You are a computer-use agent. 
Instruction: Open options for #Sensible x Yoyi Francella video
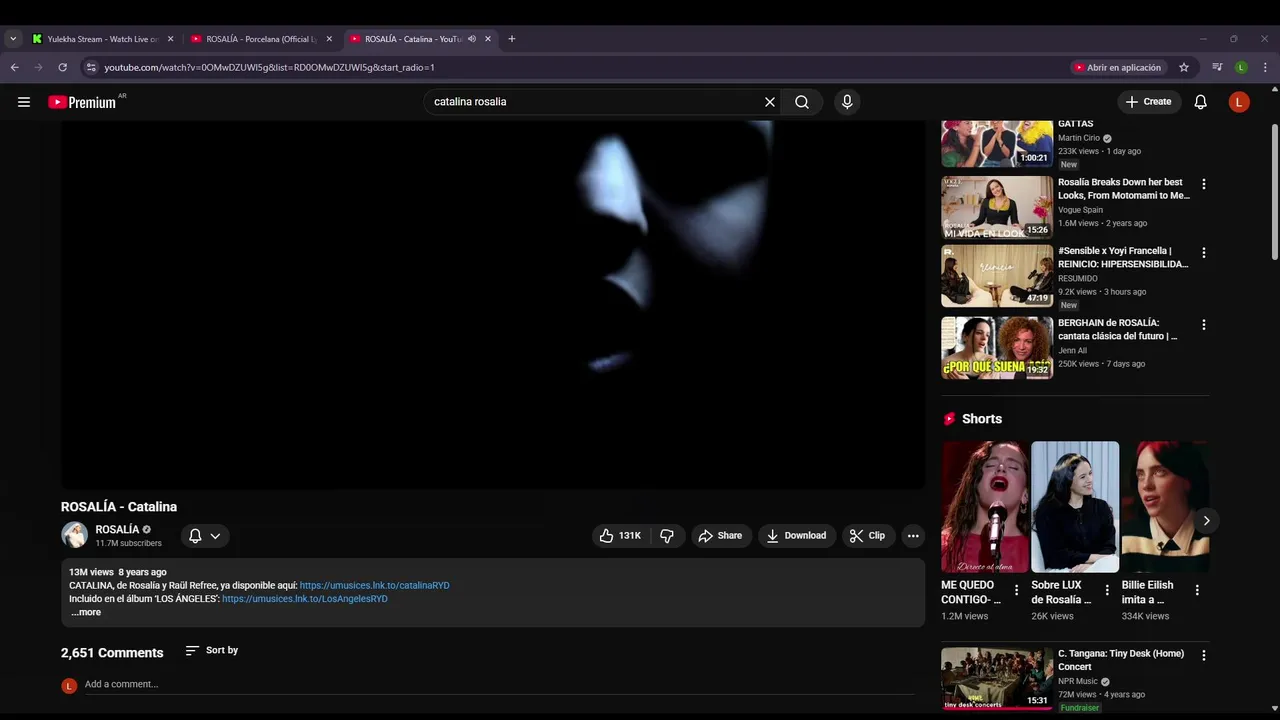point(1204,253)
